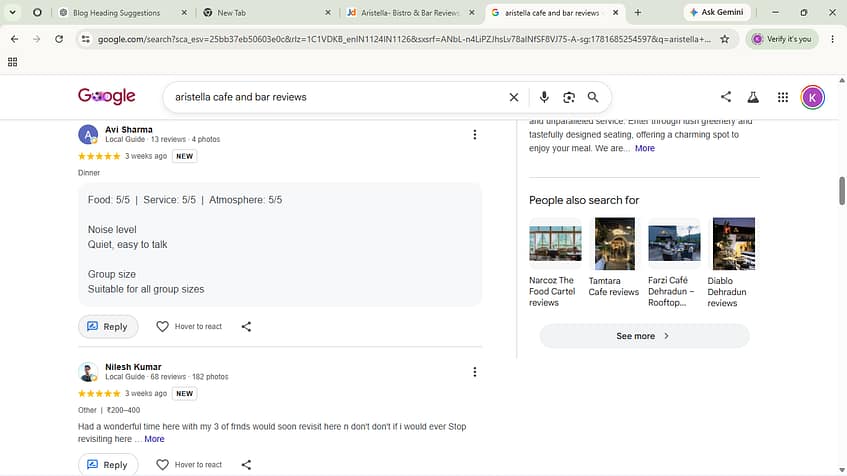Open the Chrome three-dot menu
The height and width of the screenshot is (476, 847).
coord(832,39)
